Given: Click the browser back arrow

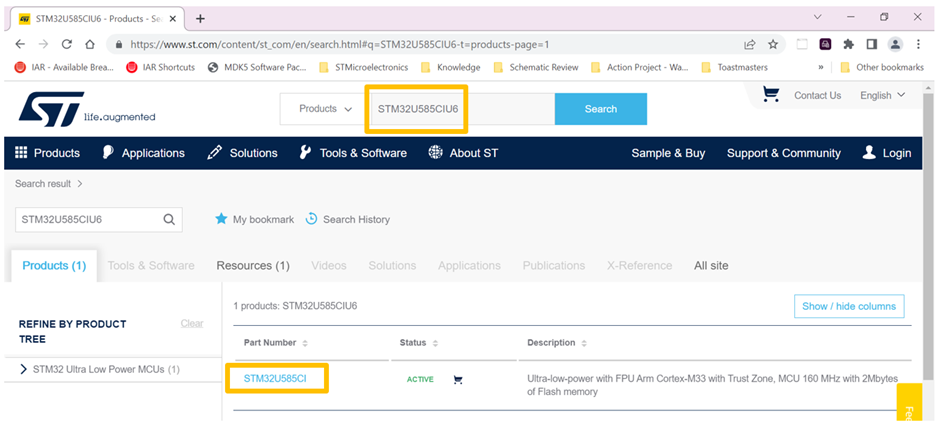Looking at the screenshot, I should click(20, 44).
